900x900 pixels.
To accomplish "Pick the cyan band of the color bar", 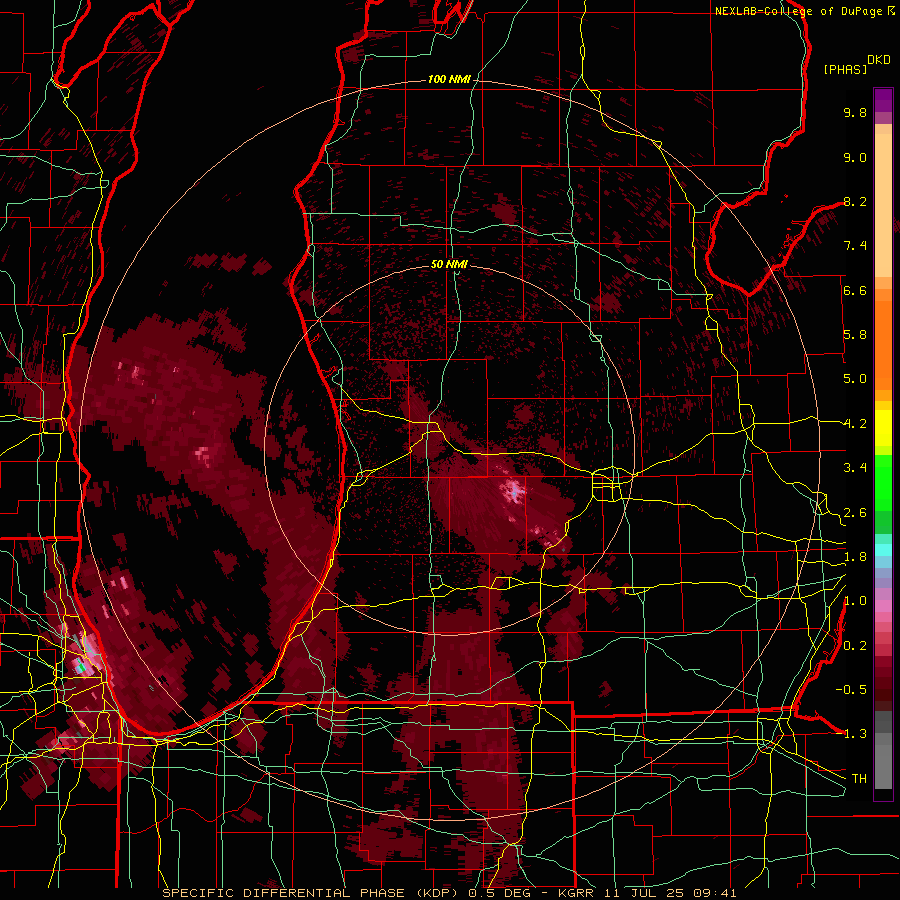I will [x=883, y=550].
